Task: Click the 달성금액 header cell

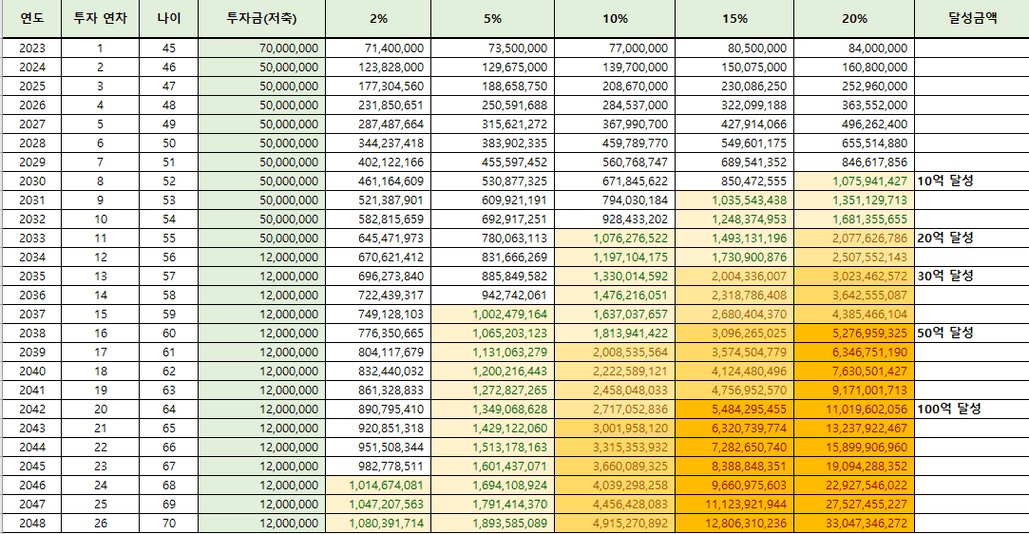Action: pos(972,18)
